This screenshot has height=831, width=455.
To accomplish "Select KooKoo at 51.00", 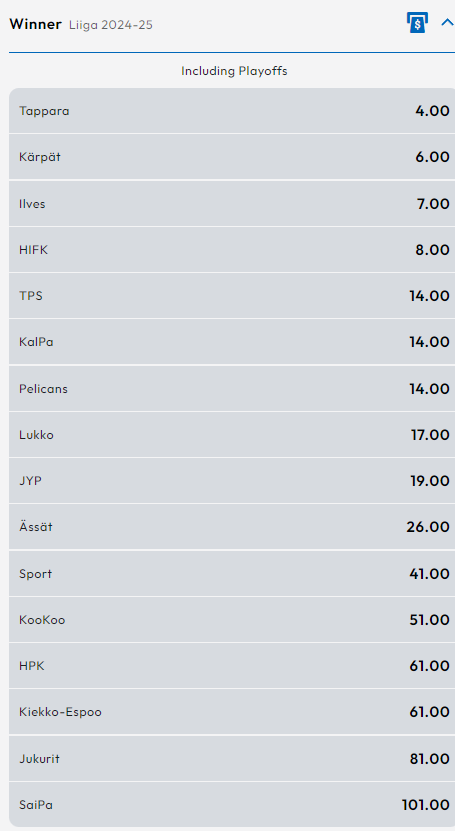I will point(232,620).
